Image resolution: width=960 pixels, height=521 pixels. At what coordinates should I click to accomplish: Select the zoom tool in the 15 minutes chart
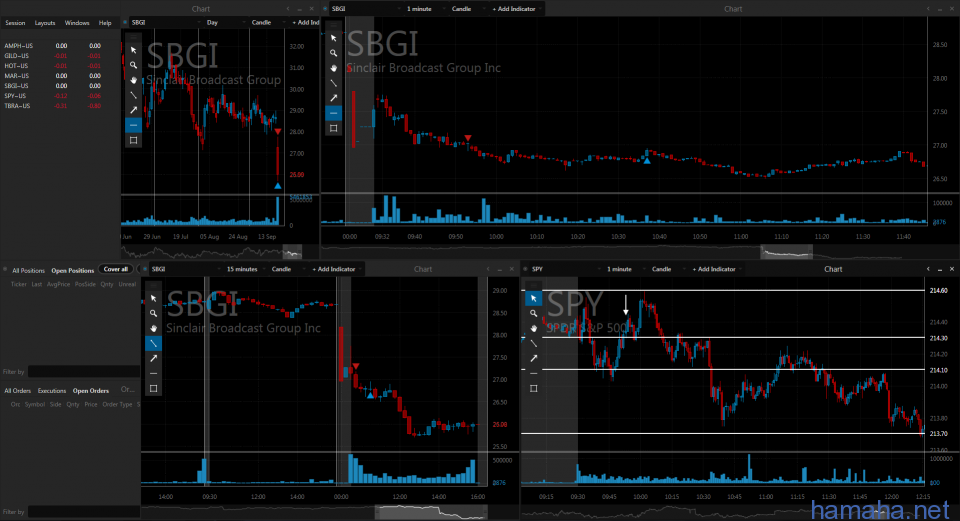154,313
